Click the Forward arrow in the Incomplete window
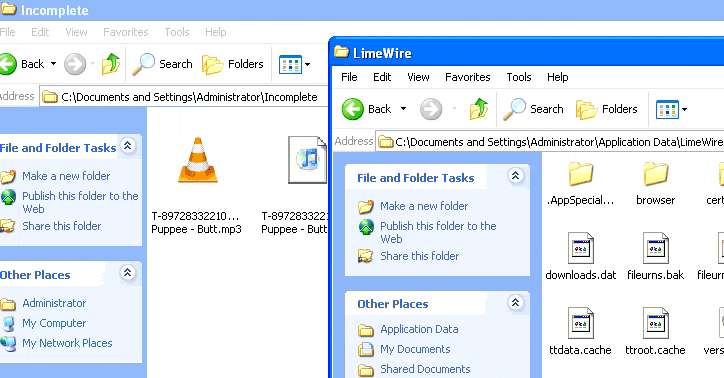This screenshot has width=724, height=378. (75, 64)
